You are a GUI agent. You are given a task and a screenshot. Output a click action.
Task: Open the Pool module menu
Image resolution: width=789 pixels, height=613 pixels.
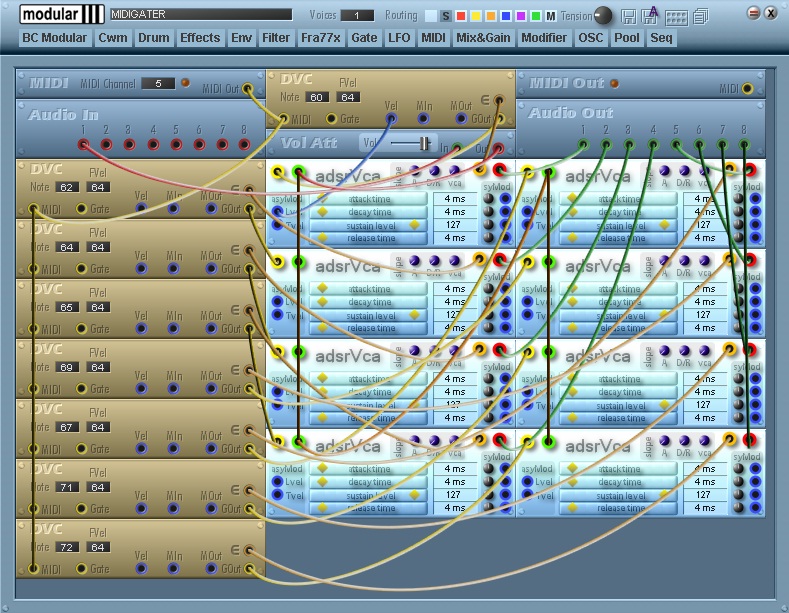click(627, 38)
